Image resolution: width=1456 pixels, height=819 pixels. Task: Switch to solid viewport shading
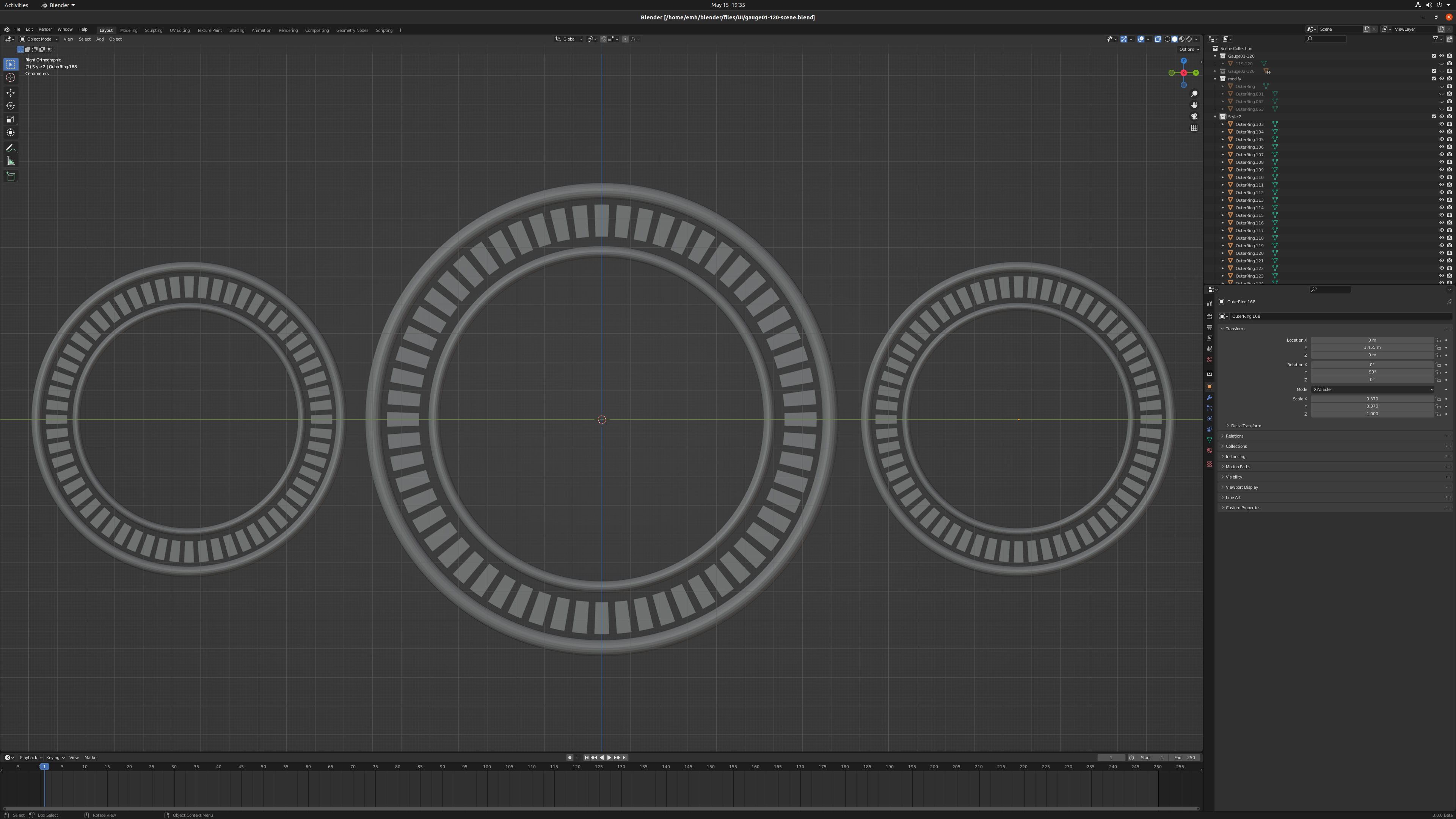pos(1175,39)
